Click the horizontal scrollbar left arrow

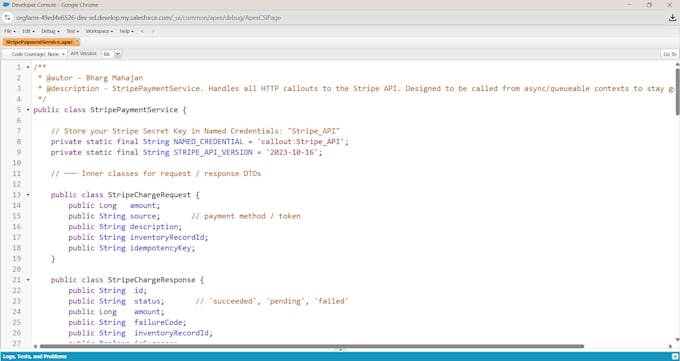pos(35,346)
